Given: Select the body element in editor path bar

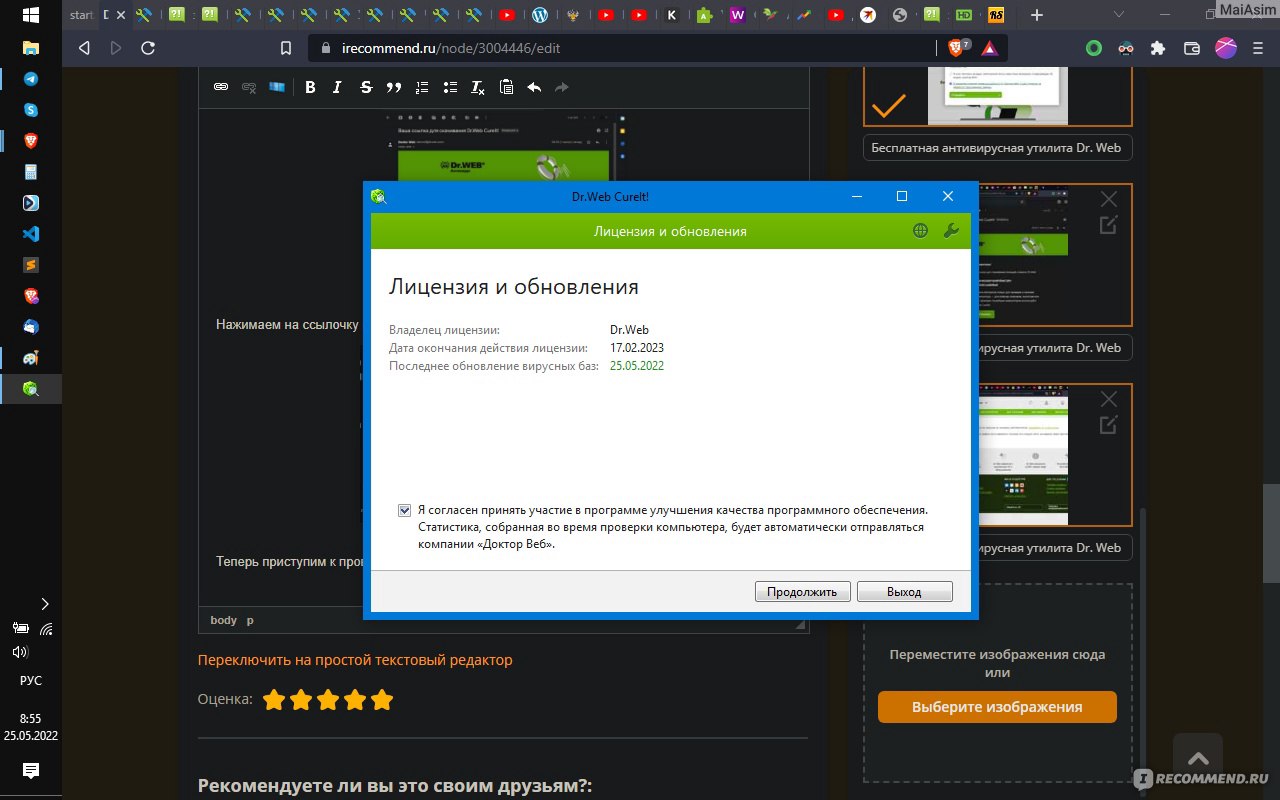Looking at the screenshot, I should pos(223,620).
